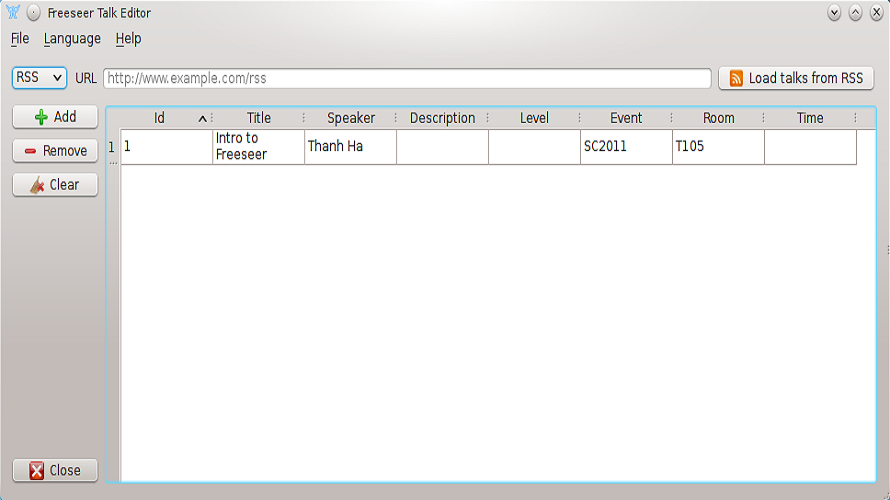Close the talk editor with Close button
This screenshot has width=890, height=500.
point(55,470)
